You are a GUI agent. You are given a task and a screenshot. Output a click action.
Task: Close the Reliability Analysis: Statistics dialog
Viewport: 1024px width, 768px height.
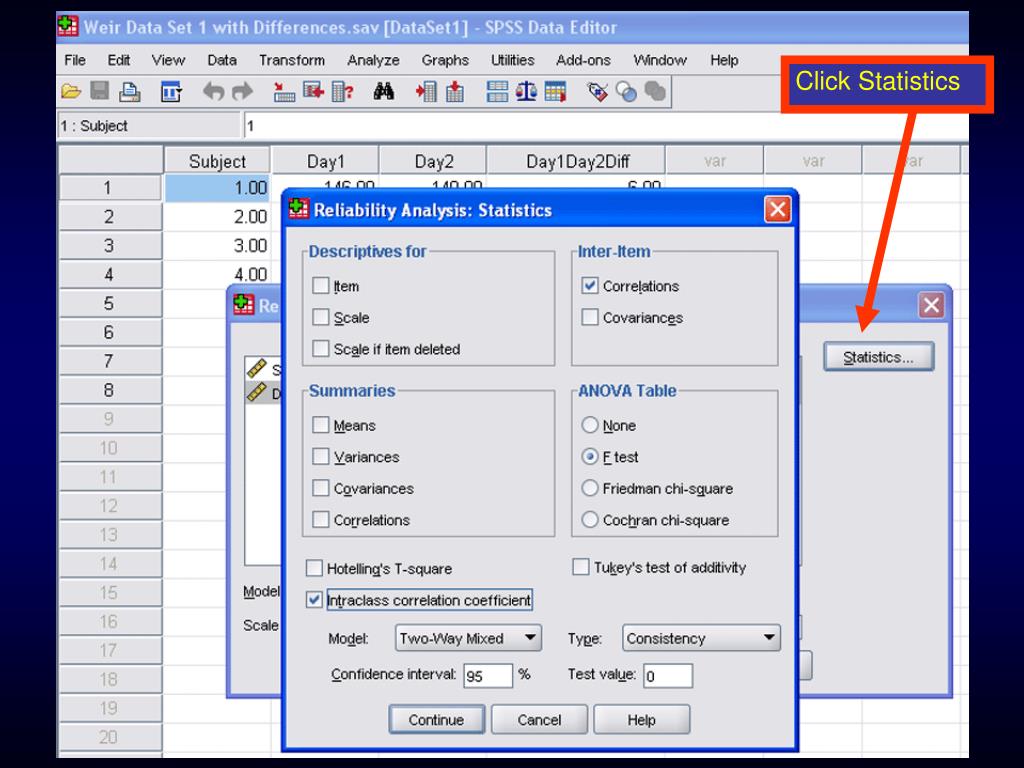coord(777,210)
